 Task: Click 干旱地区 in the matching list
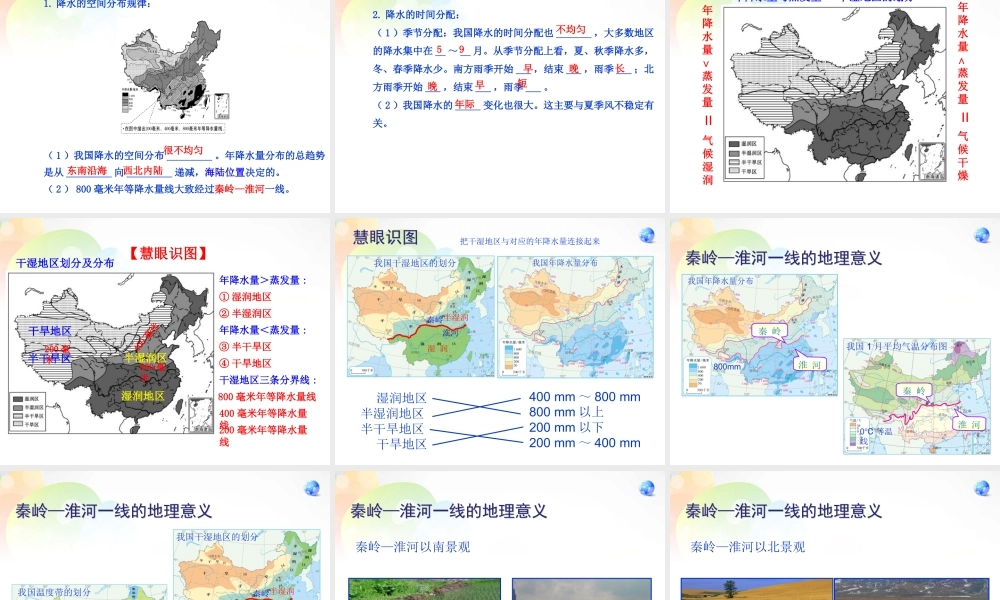tap(401, 444)
